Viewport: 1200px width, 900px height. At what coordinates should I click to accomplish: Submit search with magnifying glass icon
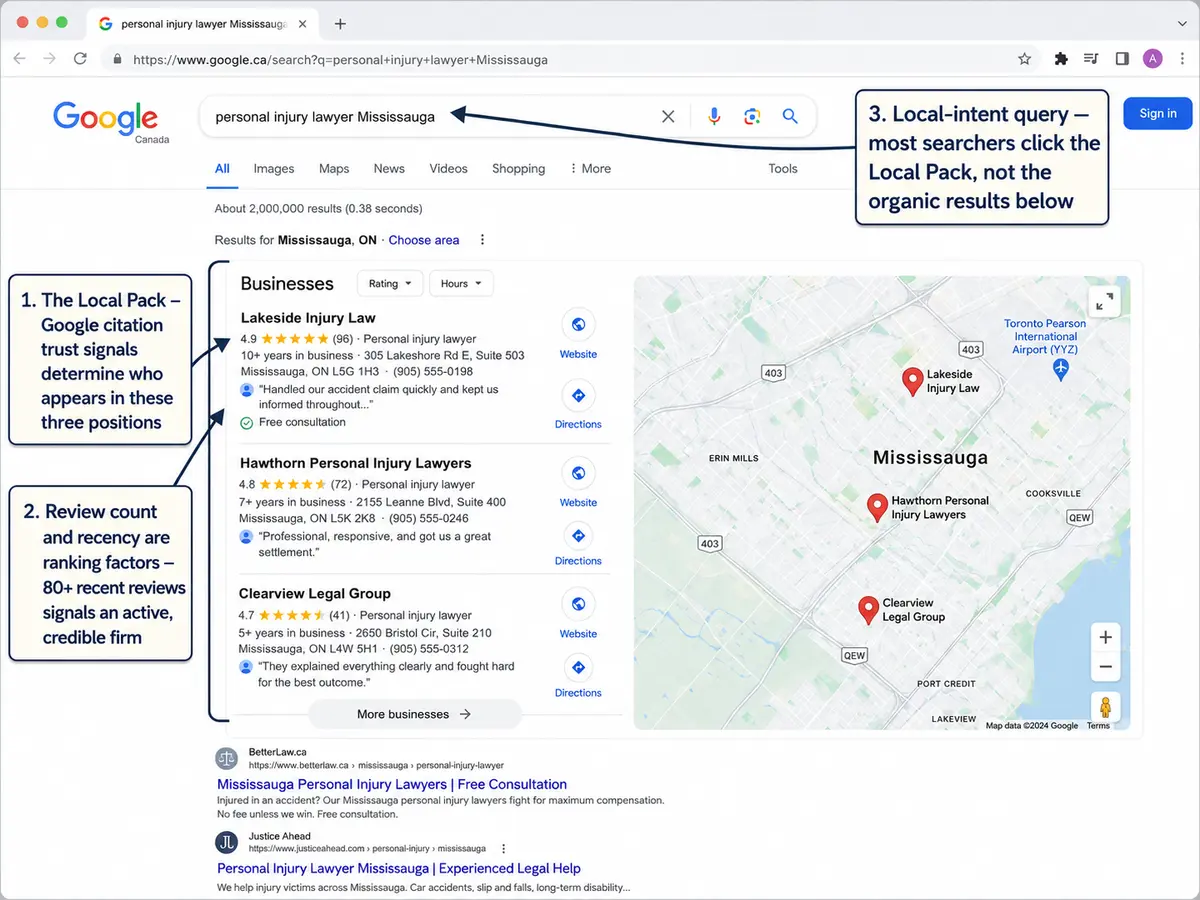[790, 116]
